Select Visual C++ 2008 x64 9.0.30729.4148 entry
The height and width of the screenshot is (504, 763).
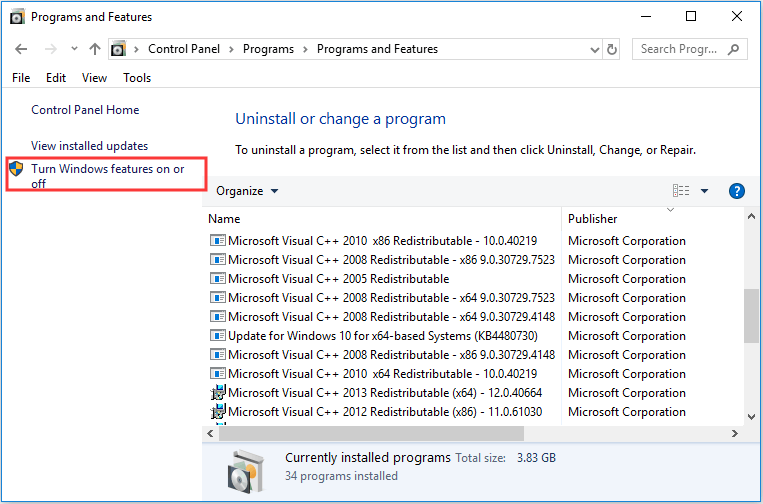click(x=382, y=317)
